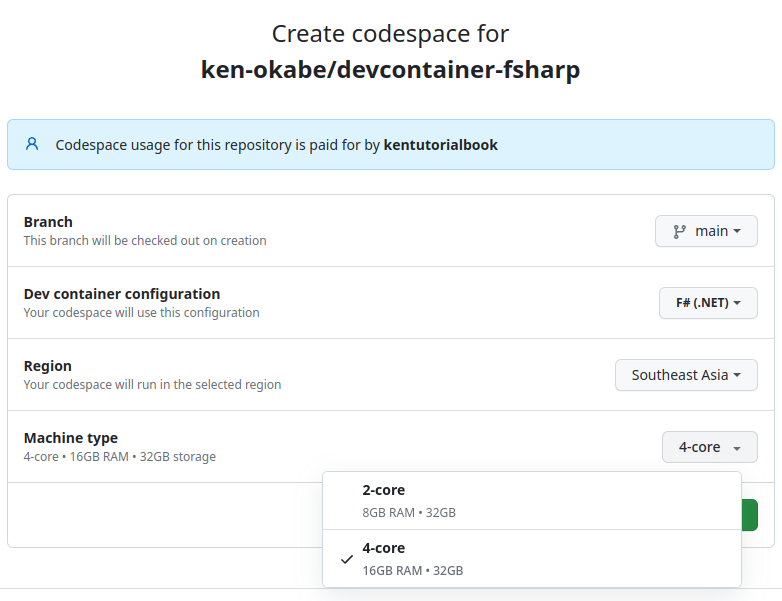This screenshot has height=601, width=782.
Task: Open the F# (.NET) configuration dropdown
Action: tap(707, 303)
